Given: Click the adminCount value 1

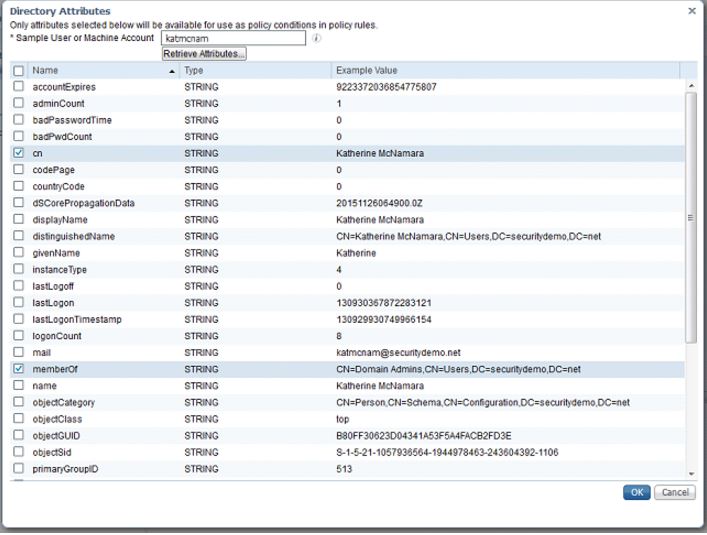Looking at the screenshot, I should coord(339,104).
